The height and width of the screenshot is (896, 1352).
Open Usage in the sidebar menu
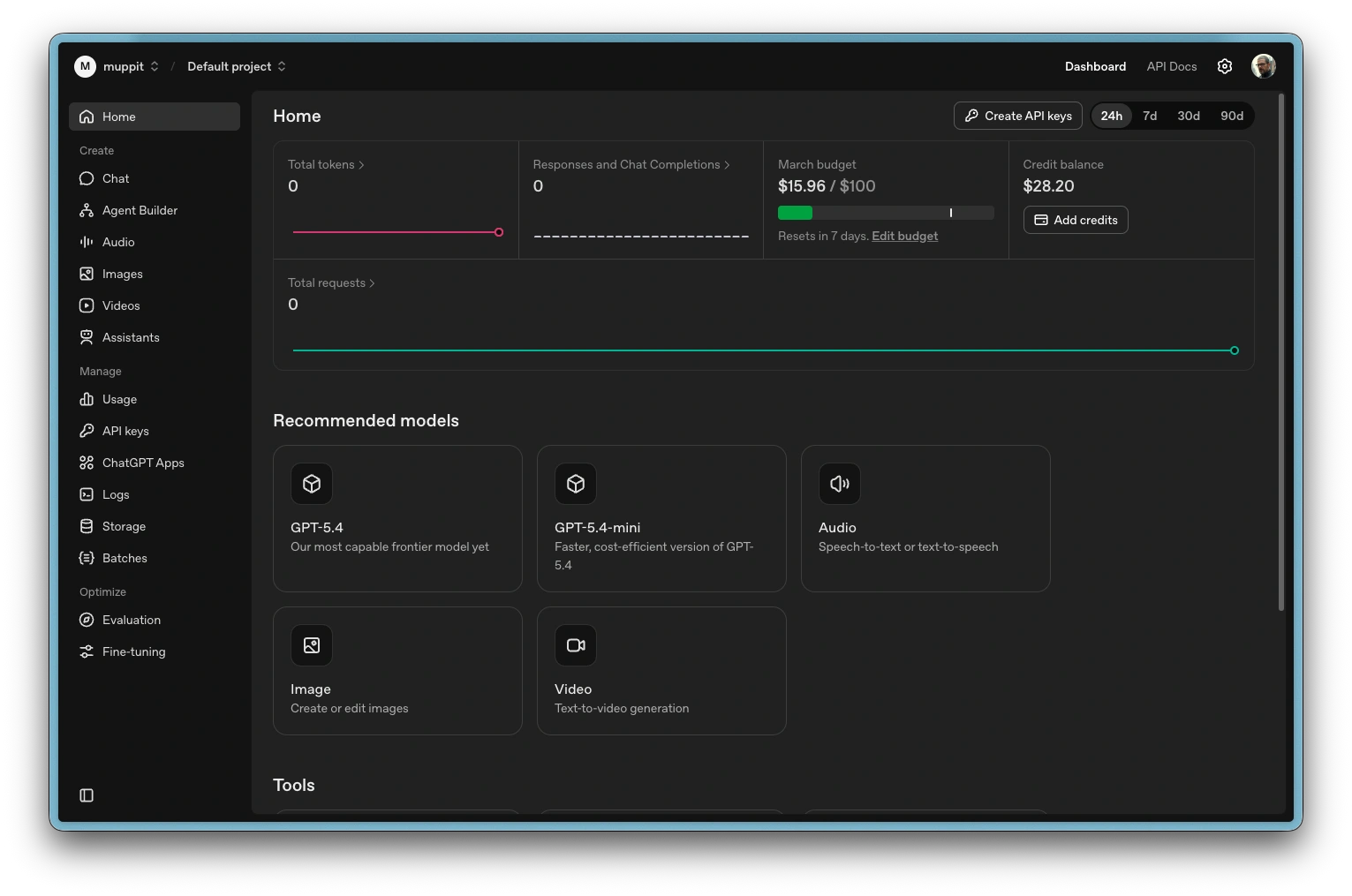pos(119,399)
